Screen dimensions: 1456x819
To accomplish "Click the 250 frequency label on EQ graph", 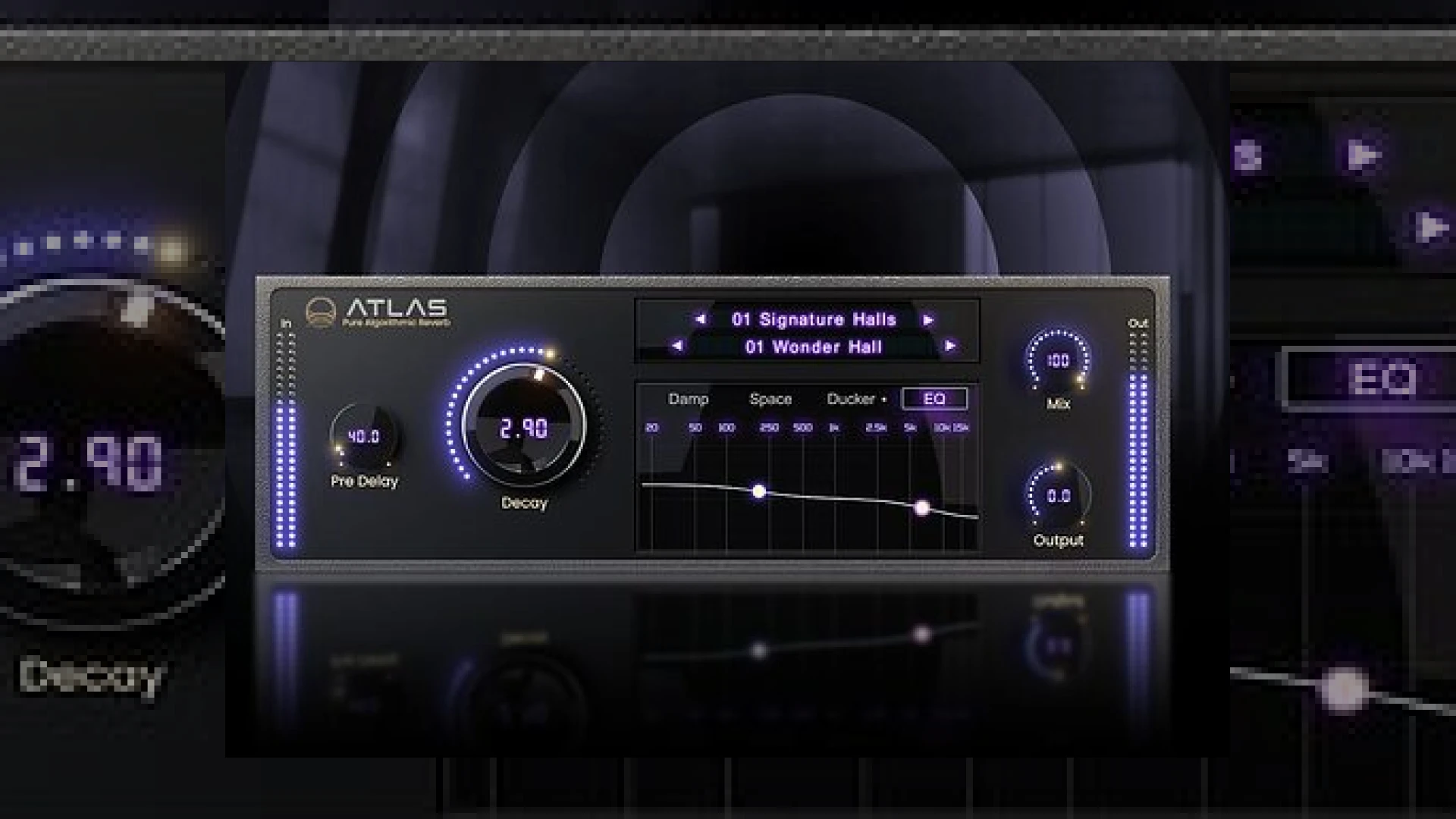I will [769, 428].
